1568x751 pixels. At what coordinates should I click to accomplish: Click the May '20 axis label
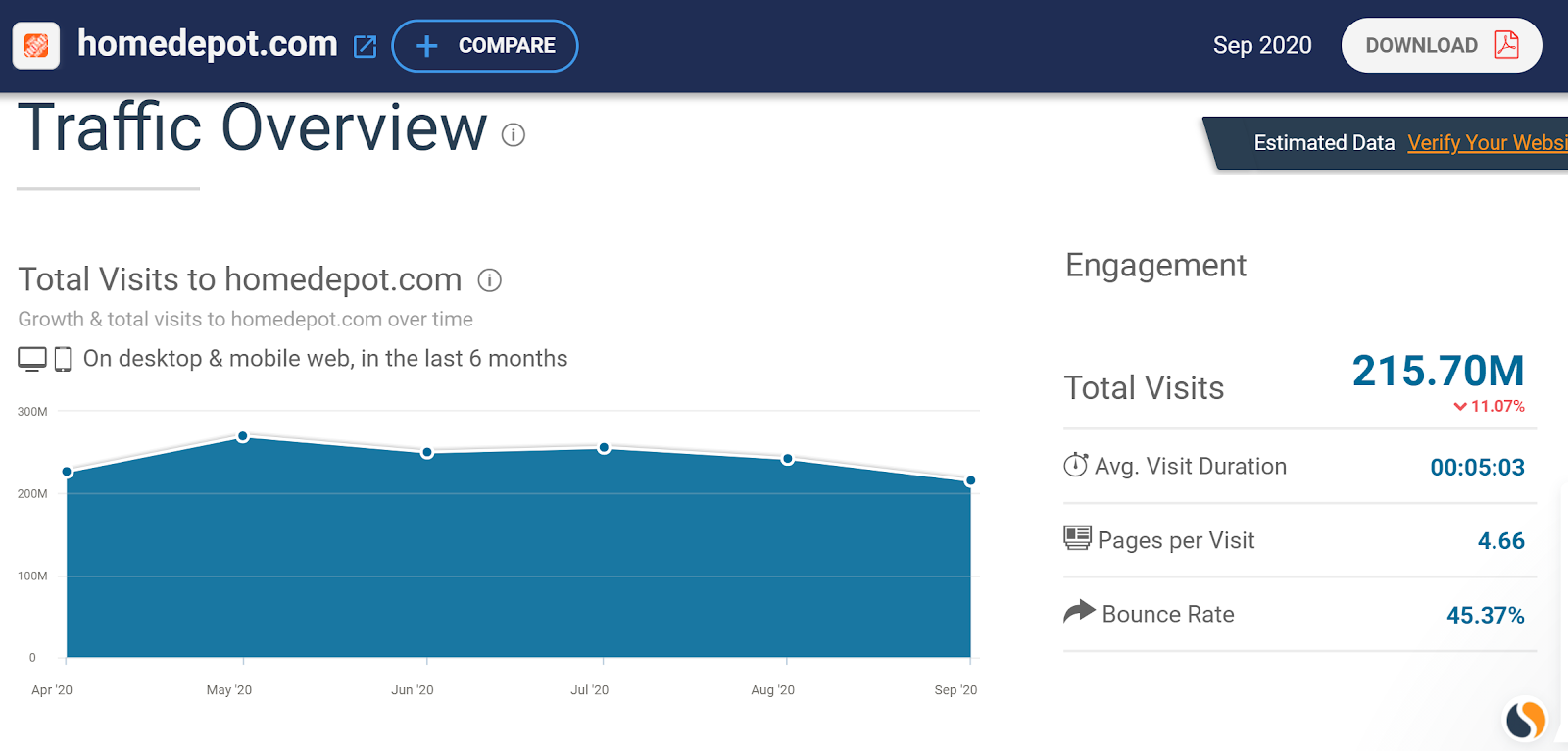pyautogui.click(x=229, y=690)
